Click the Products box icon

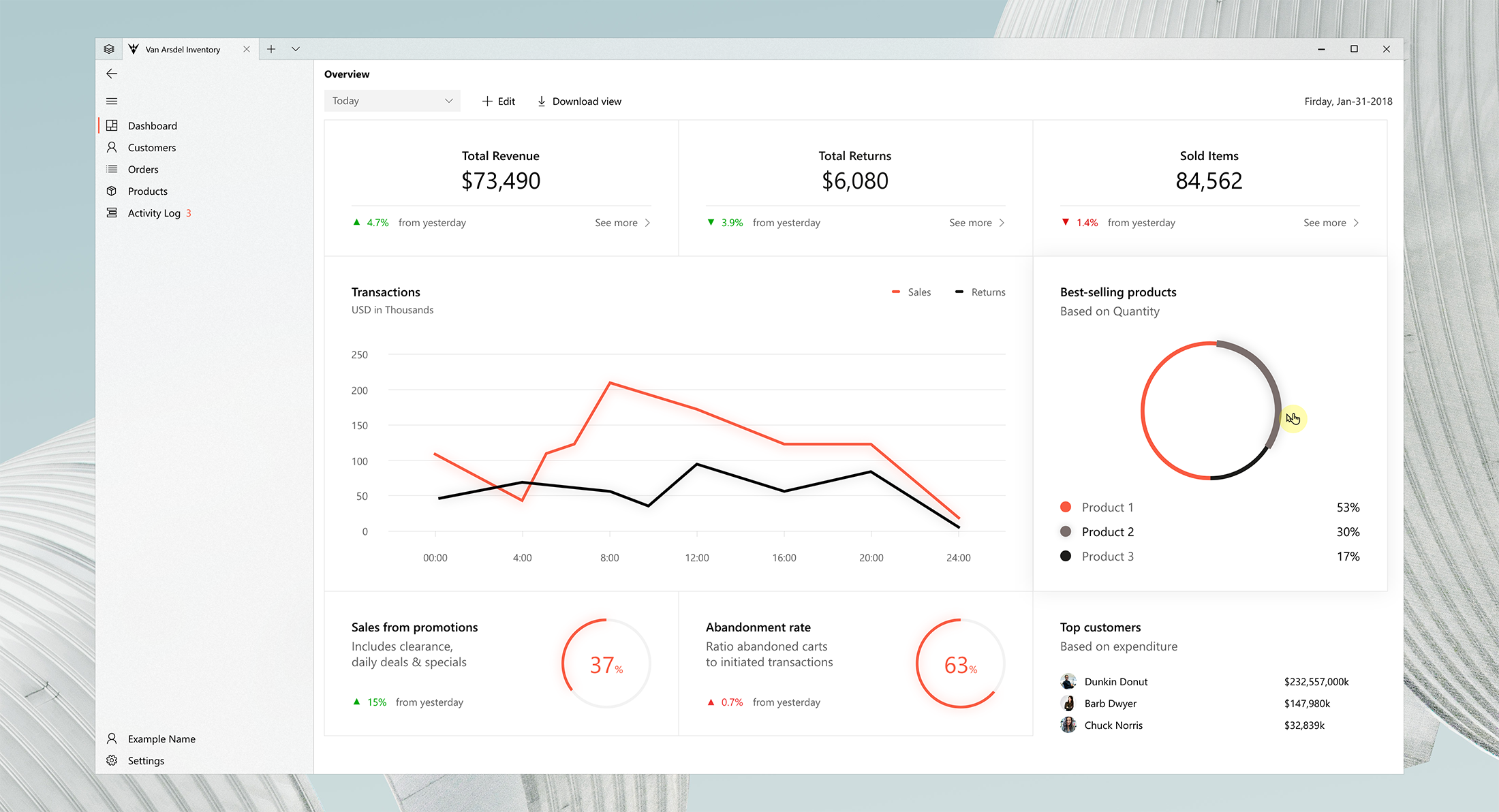[112, 191]
